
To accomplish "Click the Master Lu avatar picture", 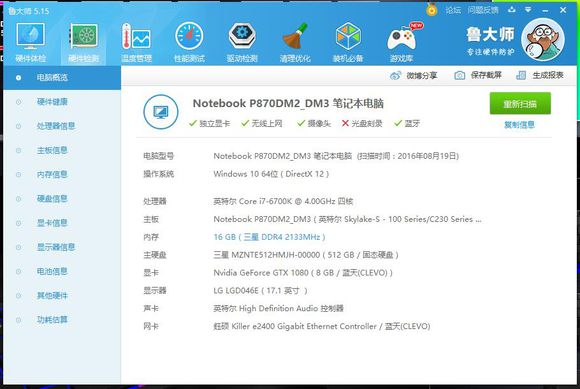I will tap(543, 39).
